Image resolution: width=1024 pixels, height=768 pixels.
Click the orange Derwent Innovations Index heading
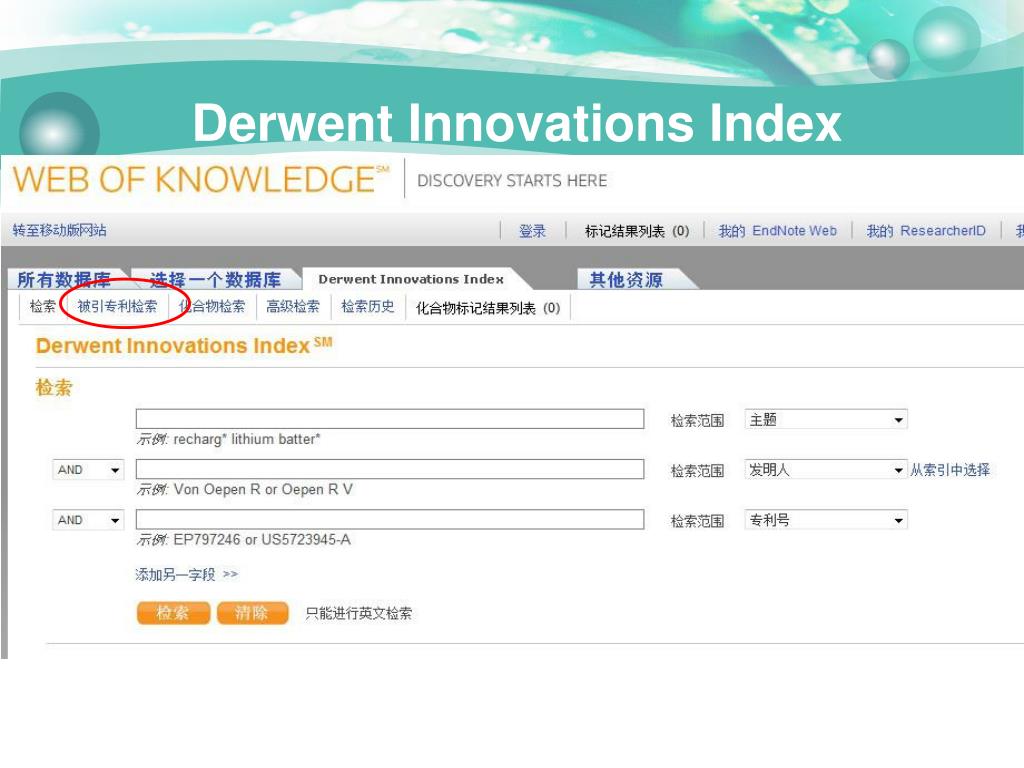184,345
